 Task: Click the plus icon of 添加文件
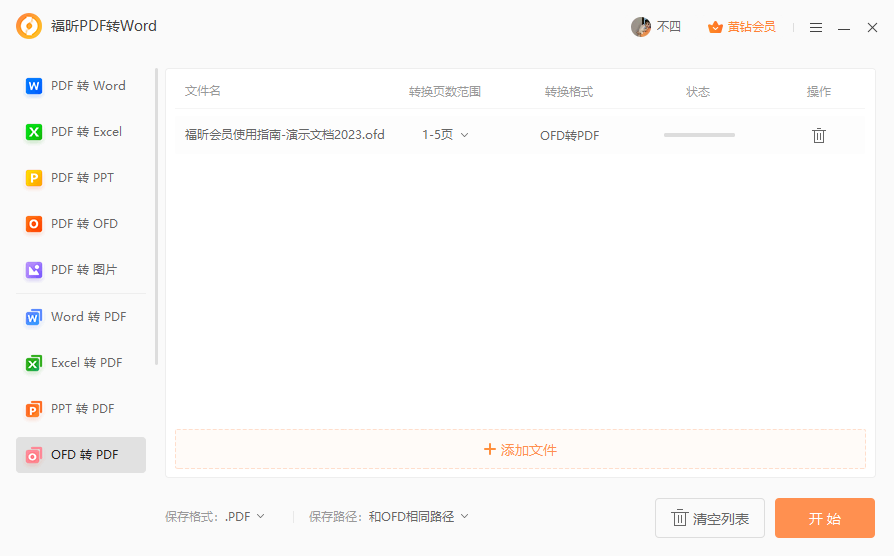(489, 449)
